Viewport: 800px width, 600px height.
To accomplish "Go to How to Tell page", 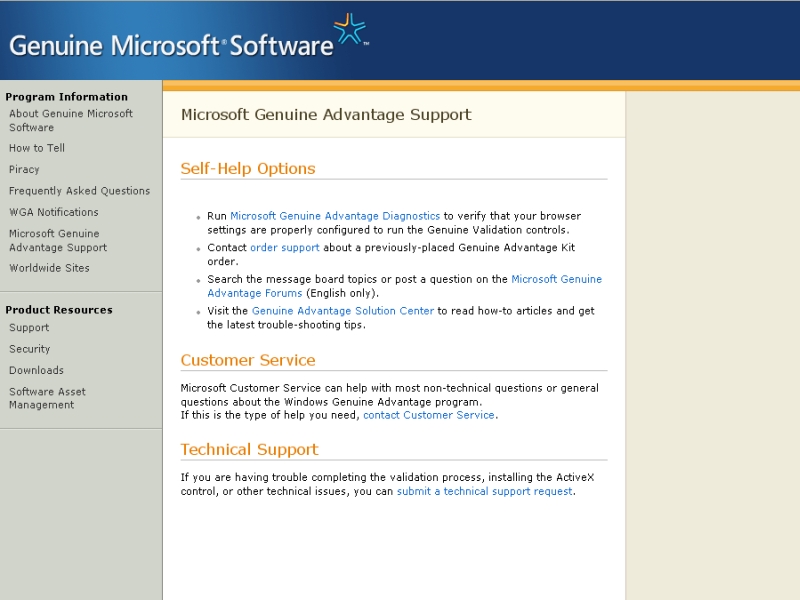I will click(x=37, y=148).
